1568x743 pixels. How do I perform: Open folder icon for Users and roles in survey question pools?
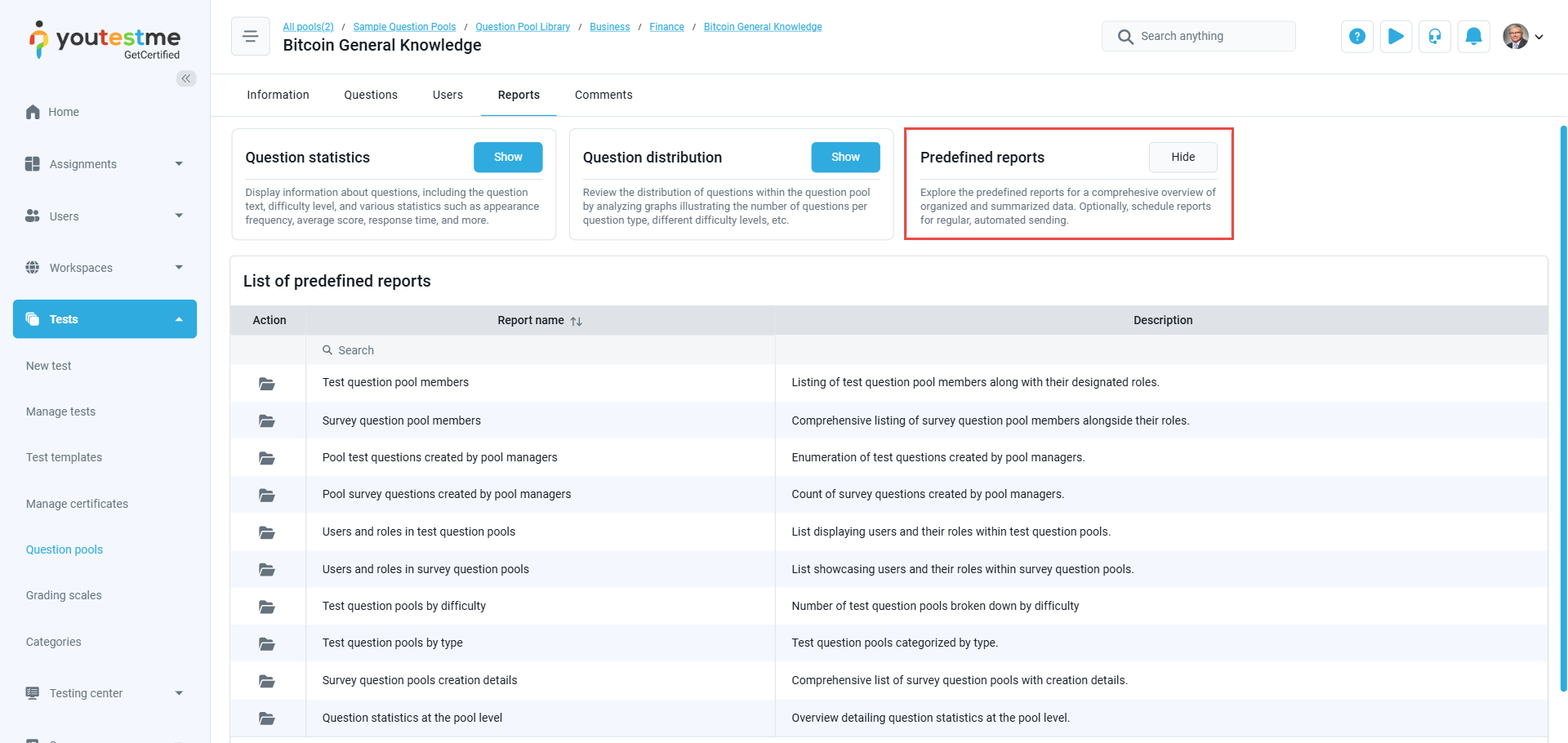[267, 569]
